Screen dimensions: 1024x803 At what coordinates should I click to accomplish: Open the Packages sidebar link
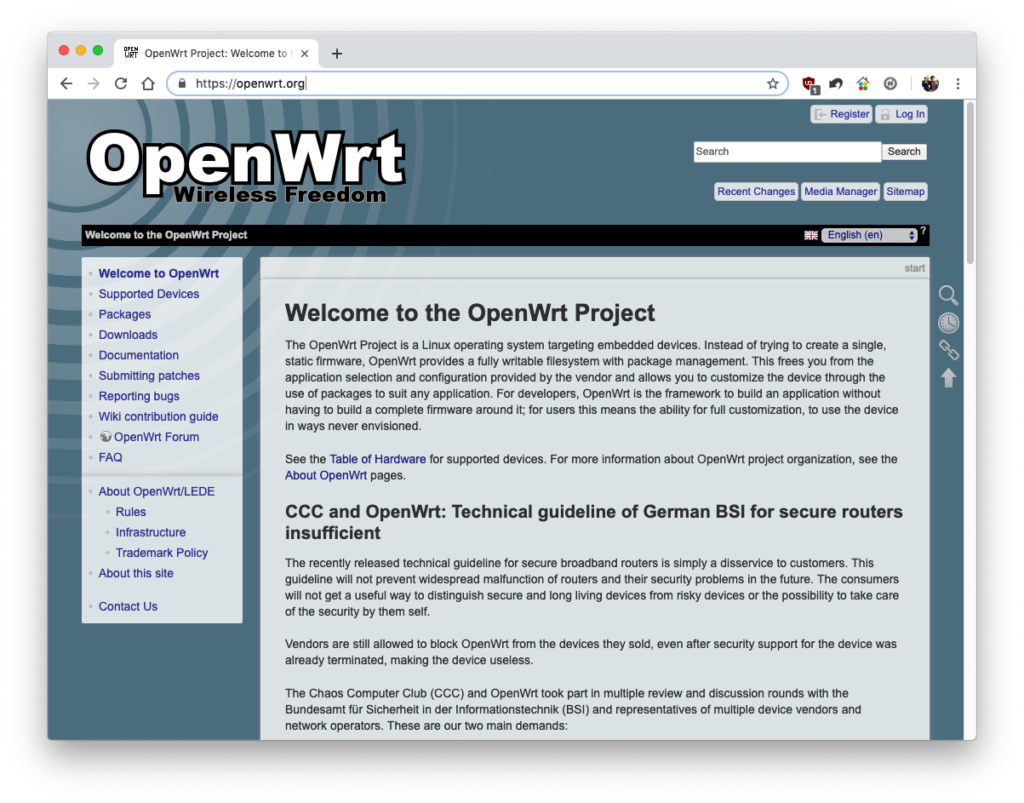coord(125,314)
